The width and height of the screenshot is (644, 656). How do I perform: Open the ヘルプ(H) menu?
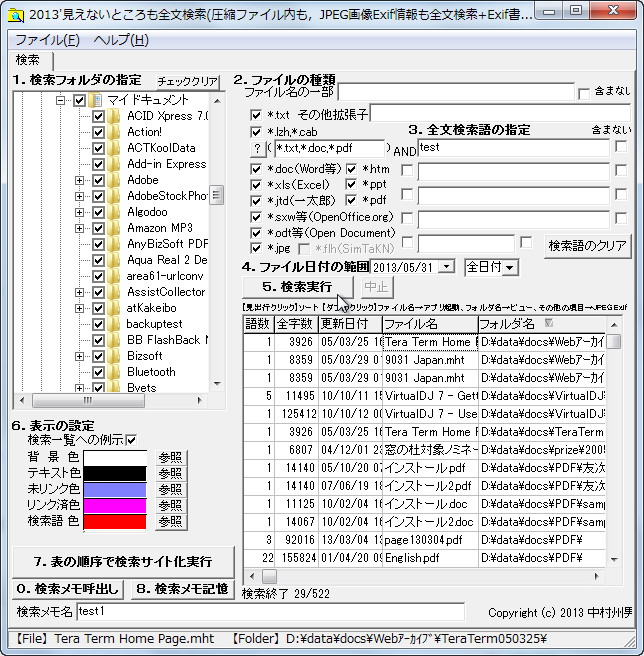tap(121, 40)
